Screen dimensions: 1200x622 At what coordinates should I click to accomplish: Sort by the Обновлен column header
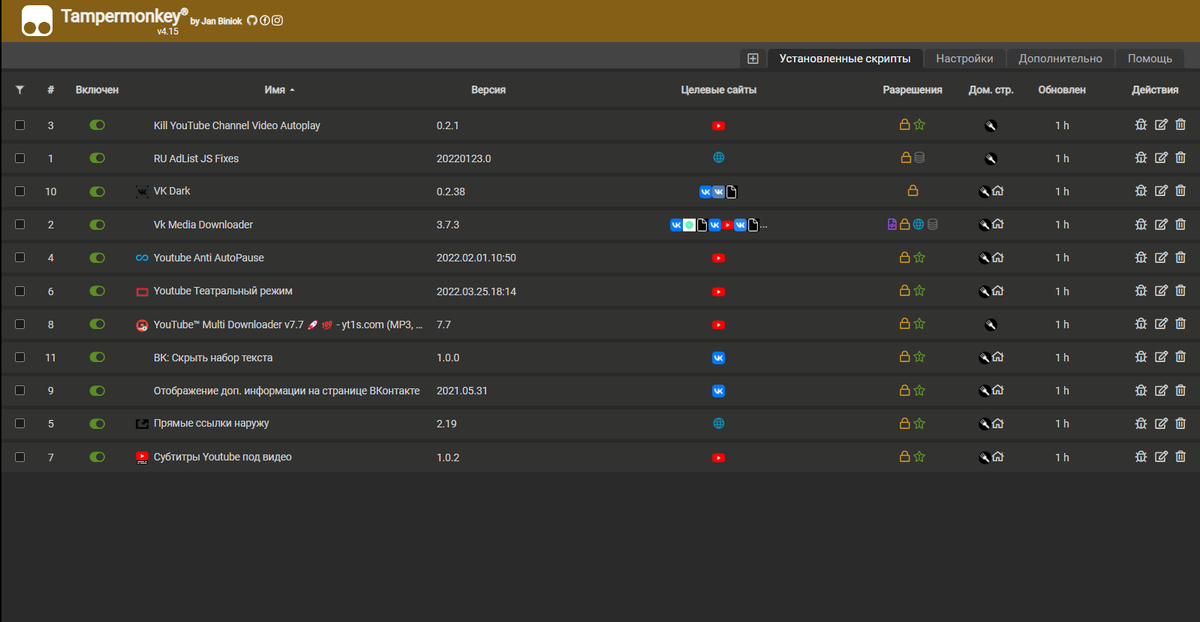click(x=1062, y=90)
